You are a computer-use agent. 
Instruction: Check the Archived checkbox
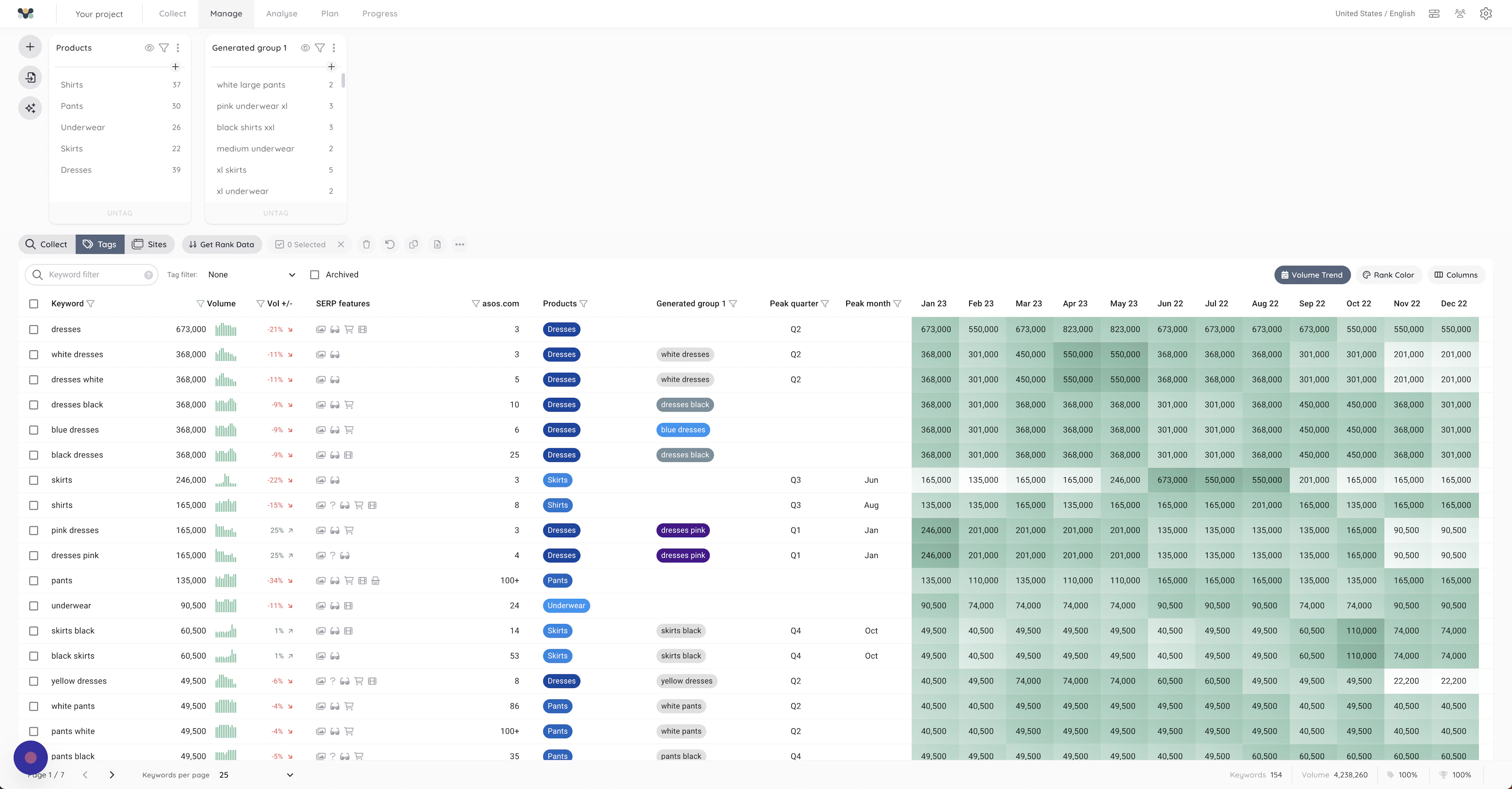[315, 275]
